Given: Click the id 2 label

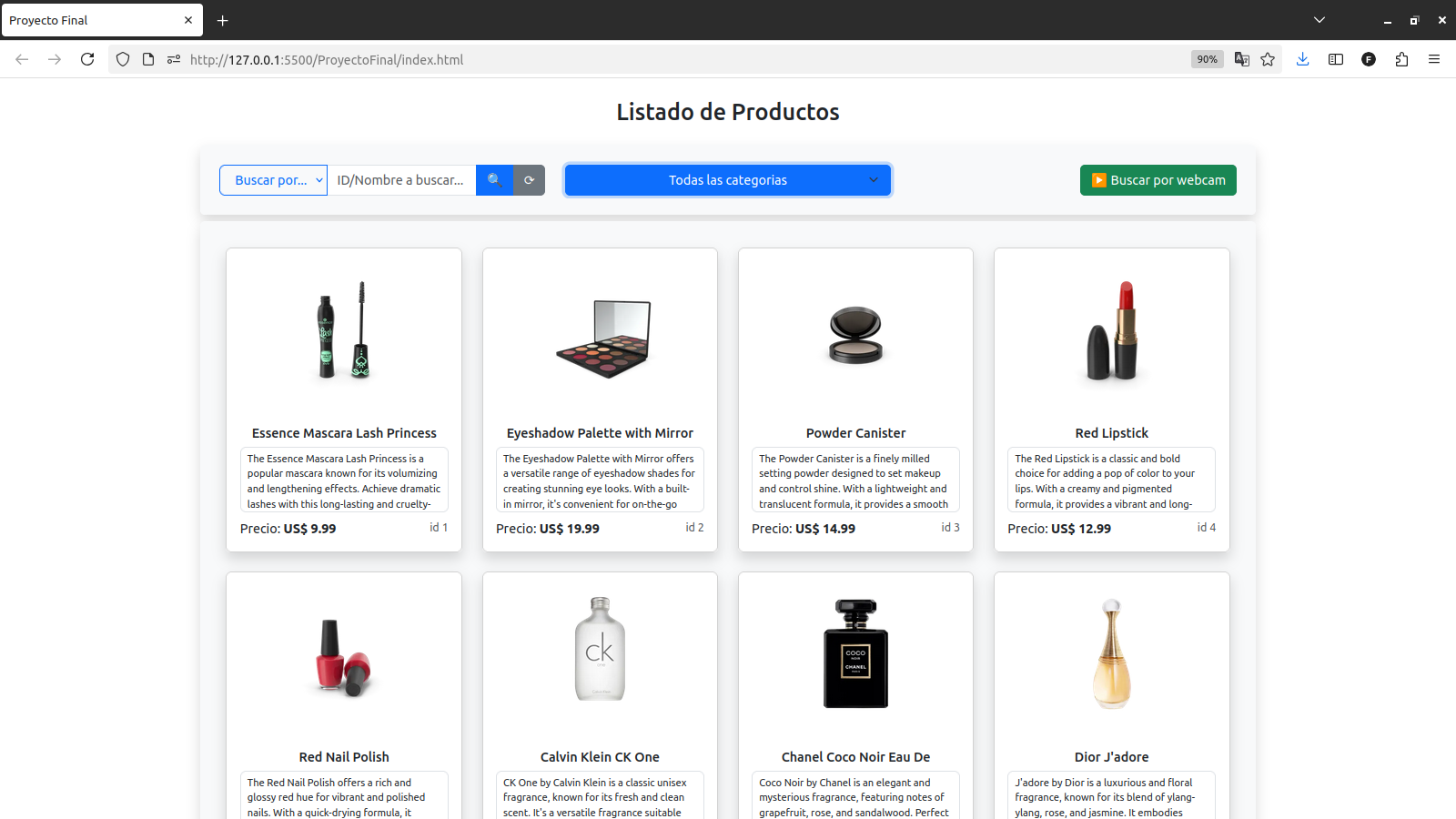Looking at the screenshot, I should point(694,528).
